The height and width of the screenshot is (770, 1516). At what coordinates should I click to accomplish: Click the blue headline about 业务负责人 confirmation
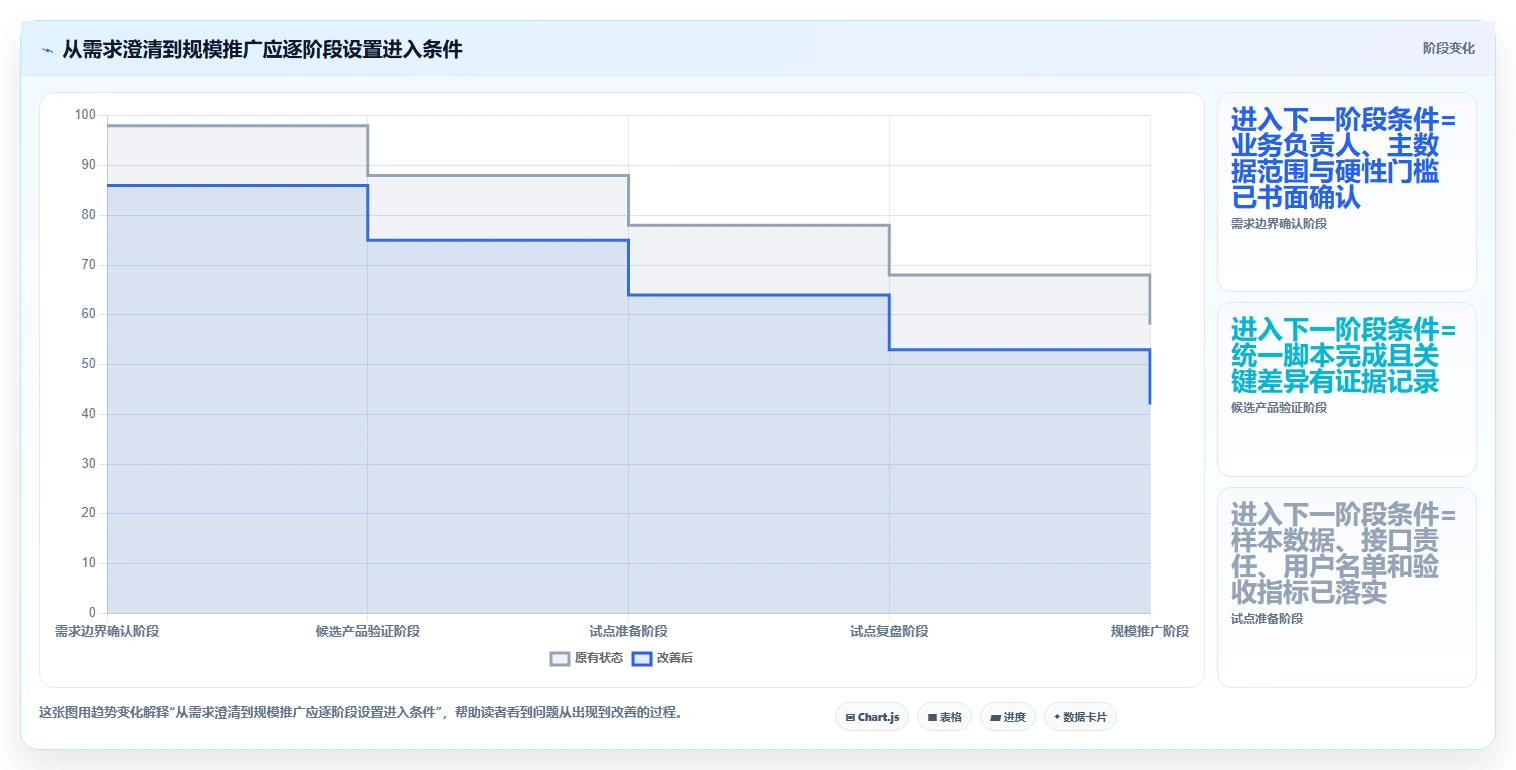pyautogui.click(x=1343, y=158)
